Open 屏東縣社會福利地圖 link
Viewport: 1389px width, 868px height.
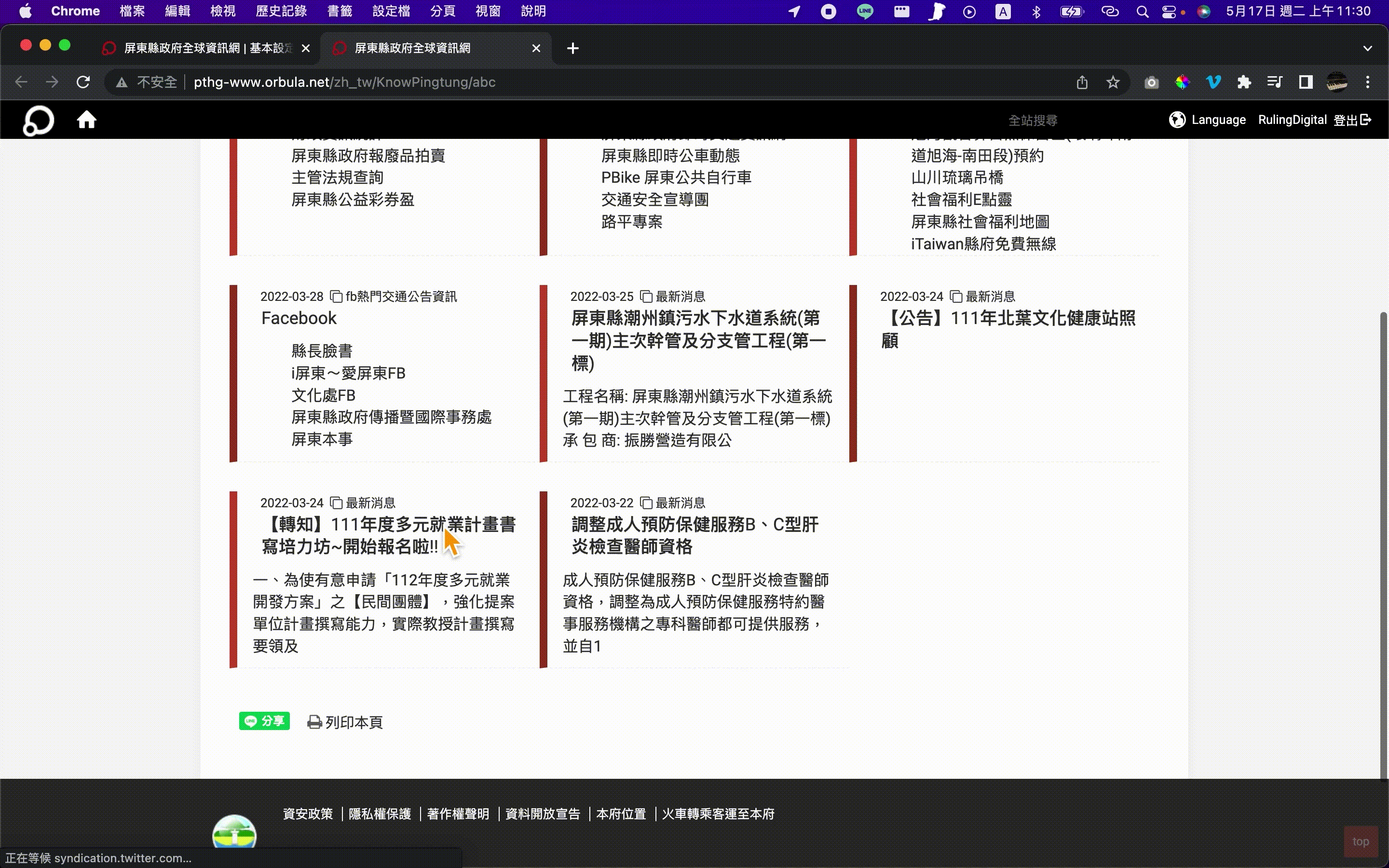click(980, 222)
